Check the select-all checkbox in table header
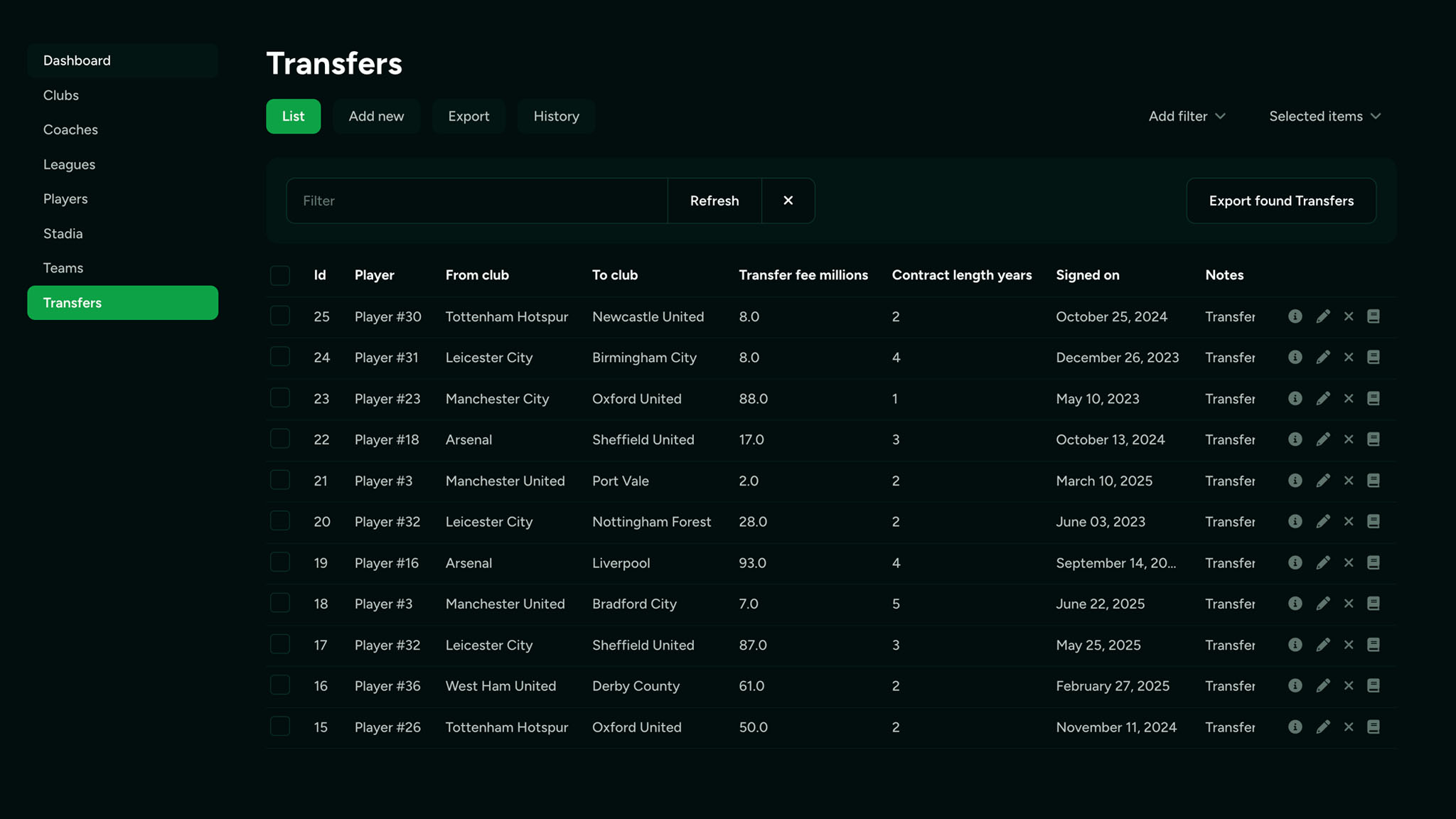This screenshot has width=1456, height=819. click(x=279, y=275)
